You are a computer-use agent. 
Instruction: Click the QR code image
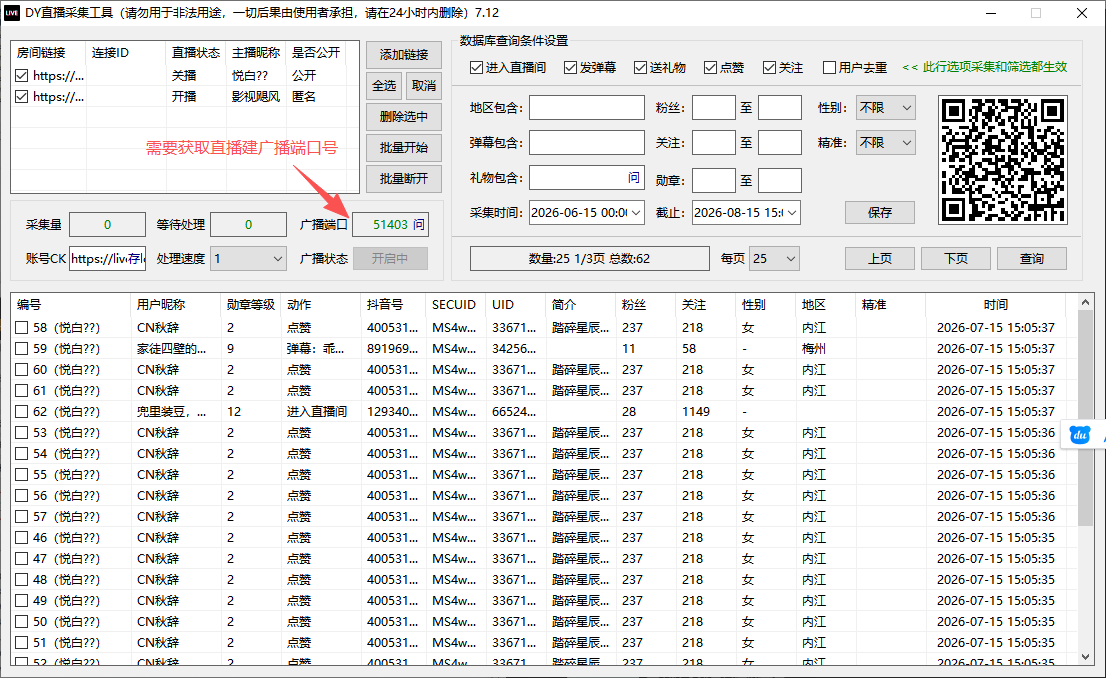coord(1002,160)
